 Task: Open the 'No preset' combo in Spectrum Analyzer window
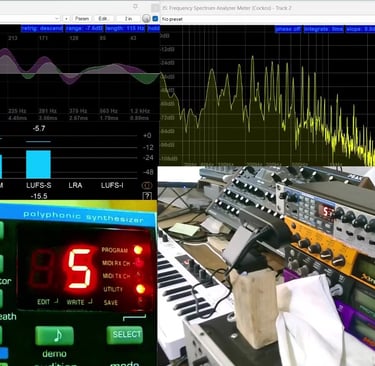[x=268, y=19]
